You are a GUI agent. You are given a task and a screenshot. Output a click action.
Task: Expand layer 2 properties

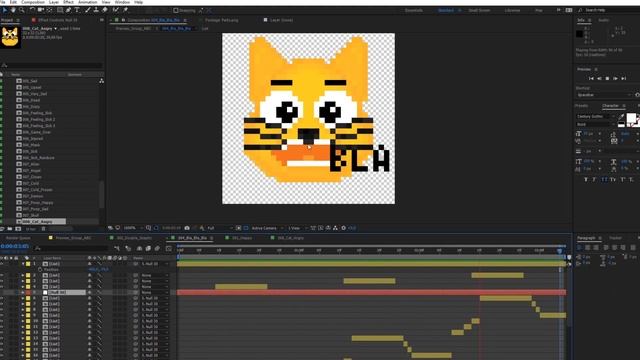[x=22, y=276]
